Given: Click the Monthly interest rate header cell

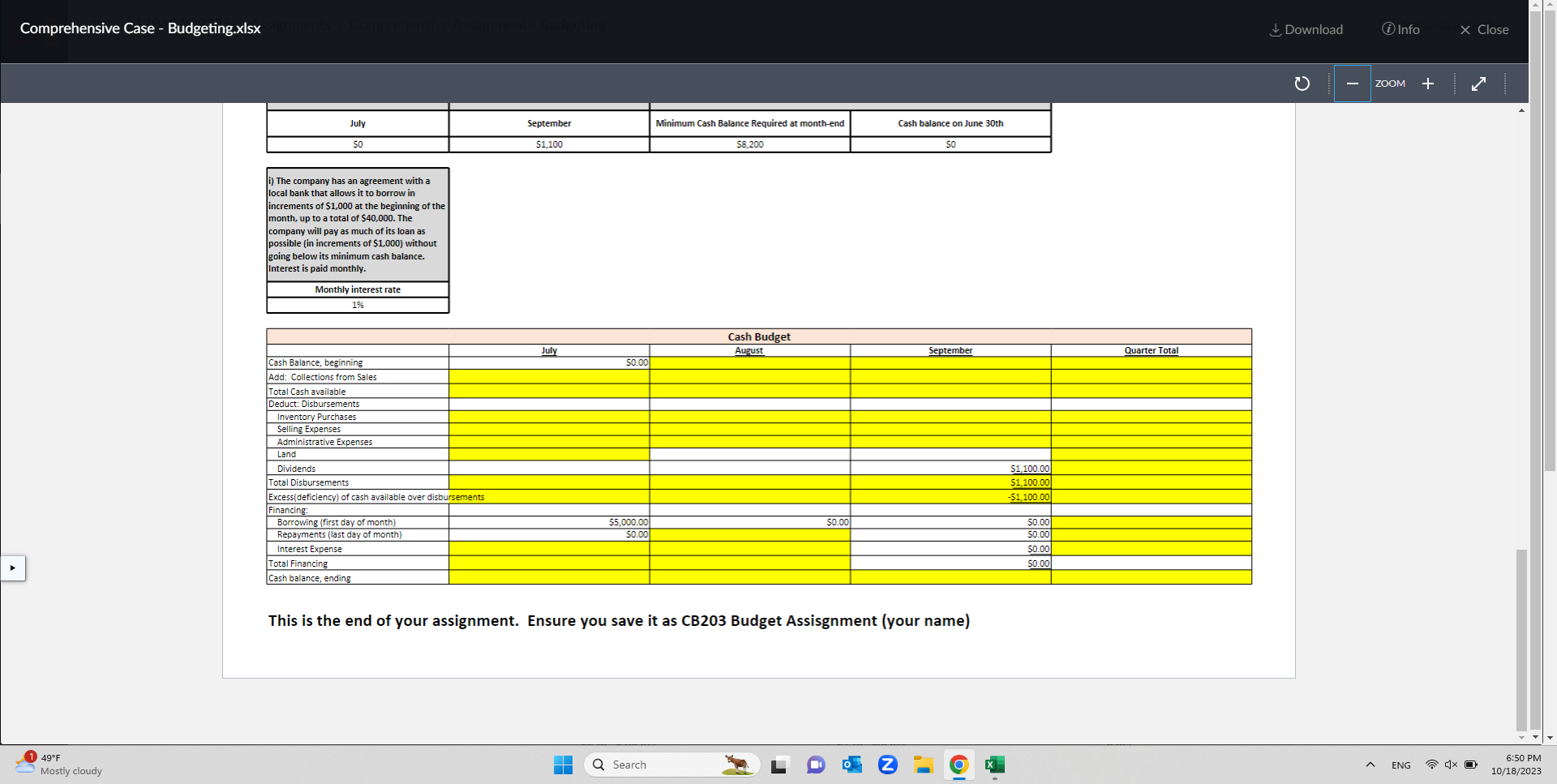Looking at the screenshot, I should (x=358, y=289).
